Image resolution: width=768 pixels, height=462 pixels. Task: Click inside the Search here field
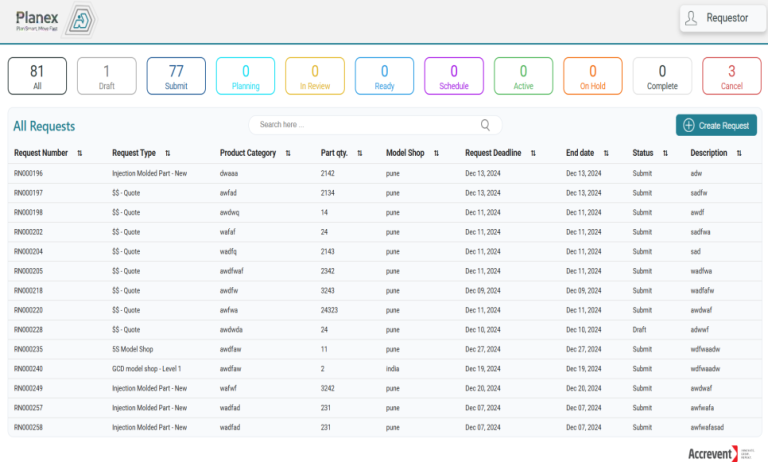pos(365,125)
